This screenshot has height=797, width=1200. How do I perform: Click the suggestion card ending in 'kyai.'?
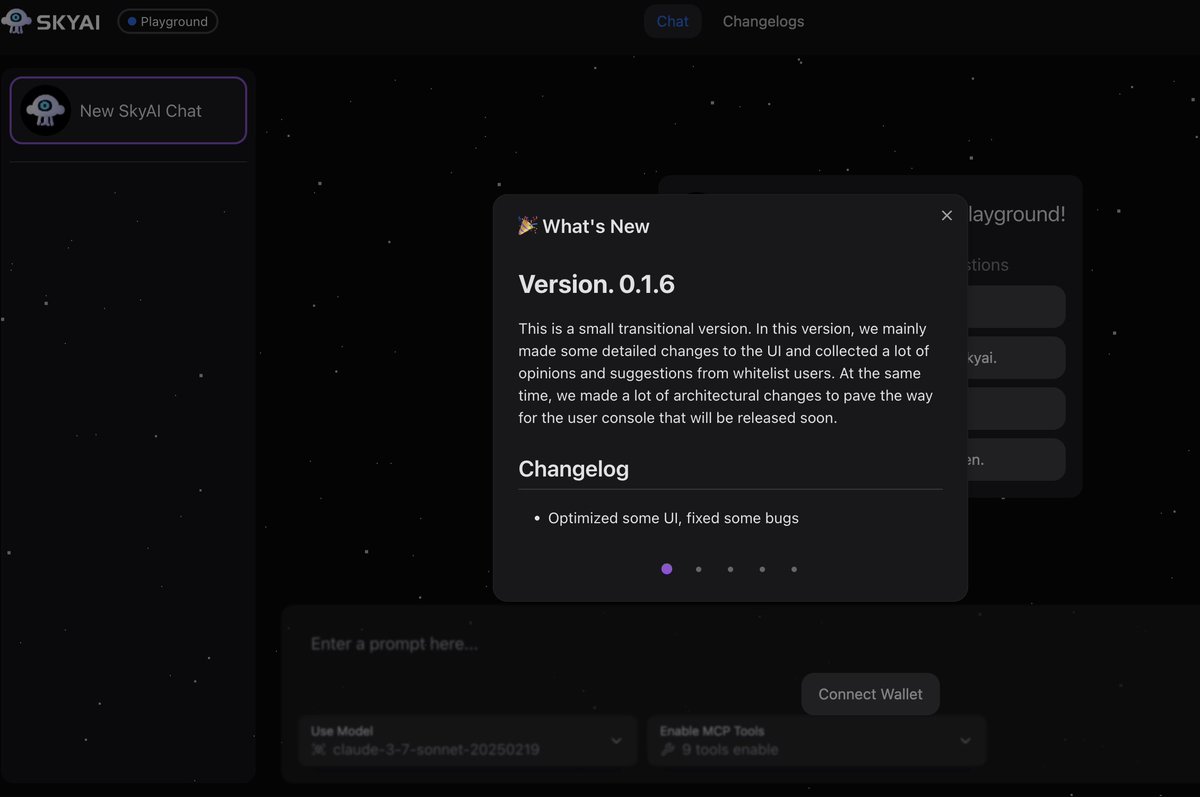click(x=1014, y=357)
